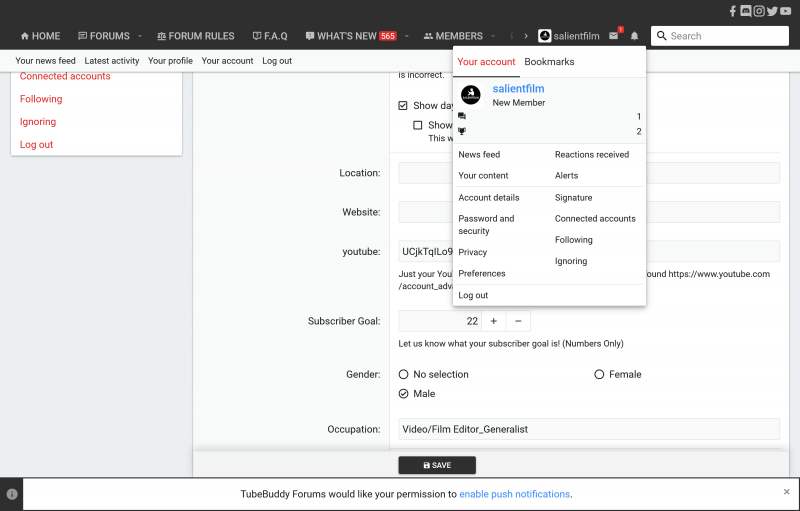Open the Facebook social icon
Screen dimensions: 800x511
733,11
